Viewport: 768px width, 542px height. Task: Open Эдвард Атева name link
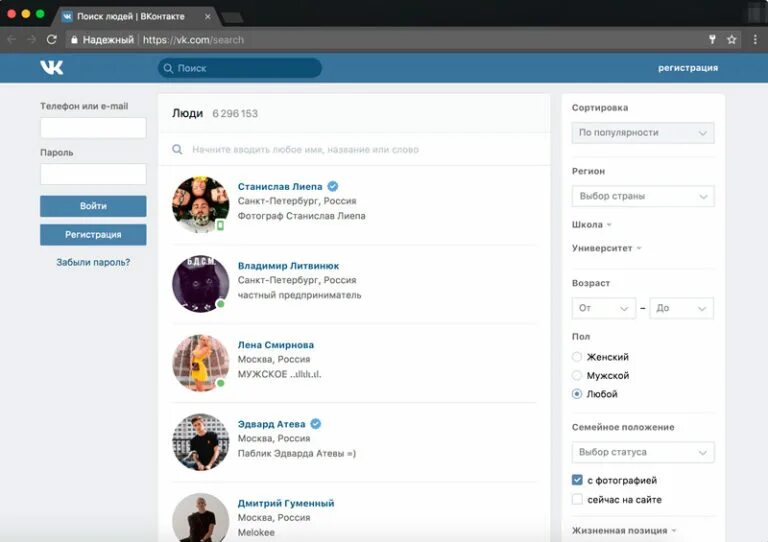point(271,424)
